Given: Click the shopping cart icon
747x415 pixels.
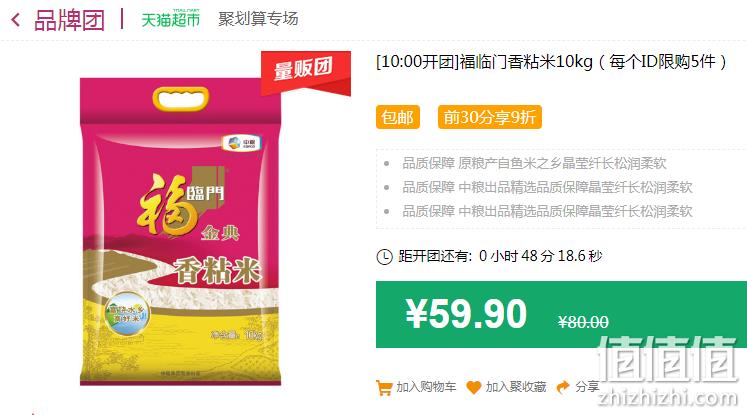Looking at the screenshot, I should pos(384,387).
